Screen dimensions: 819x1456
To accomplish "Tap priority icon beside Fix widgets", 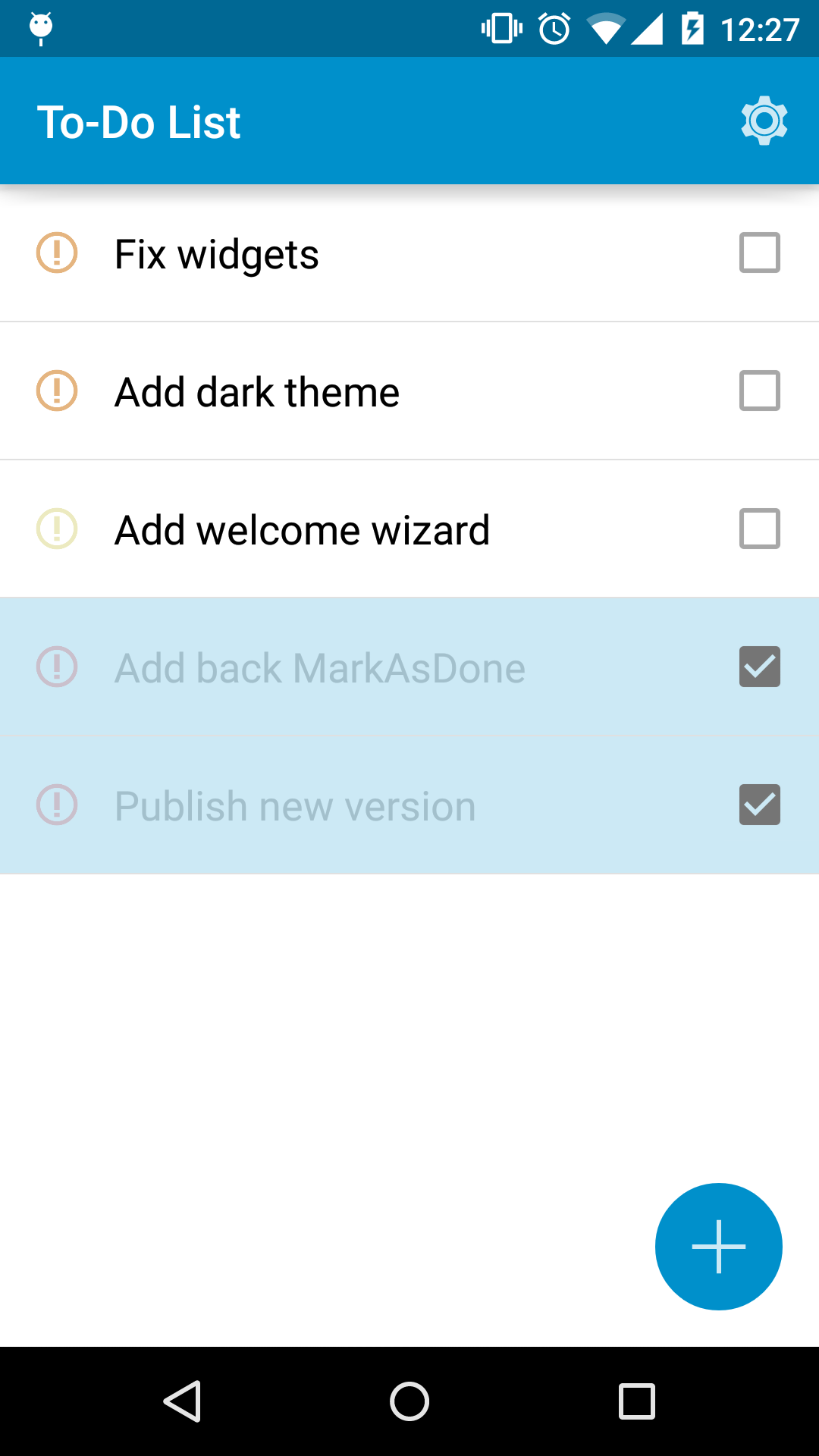I will click(x=57, y=253).
